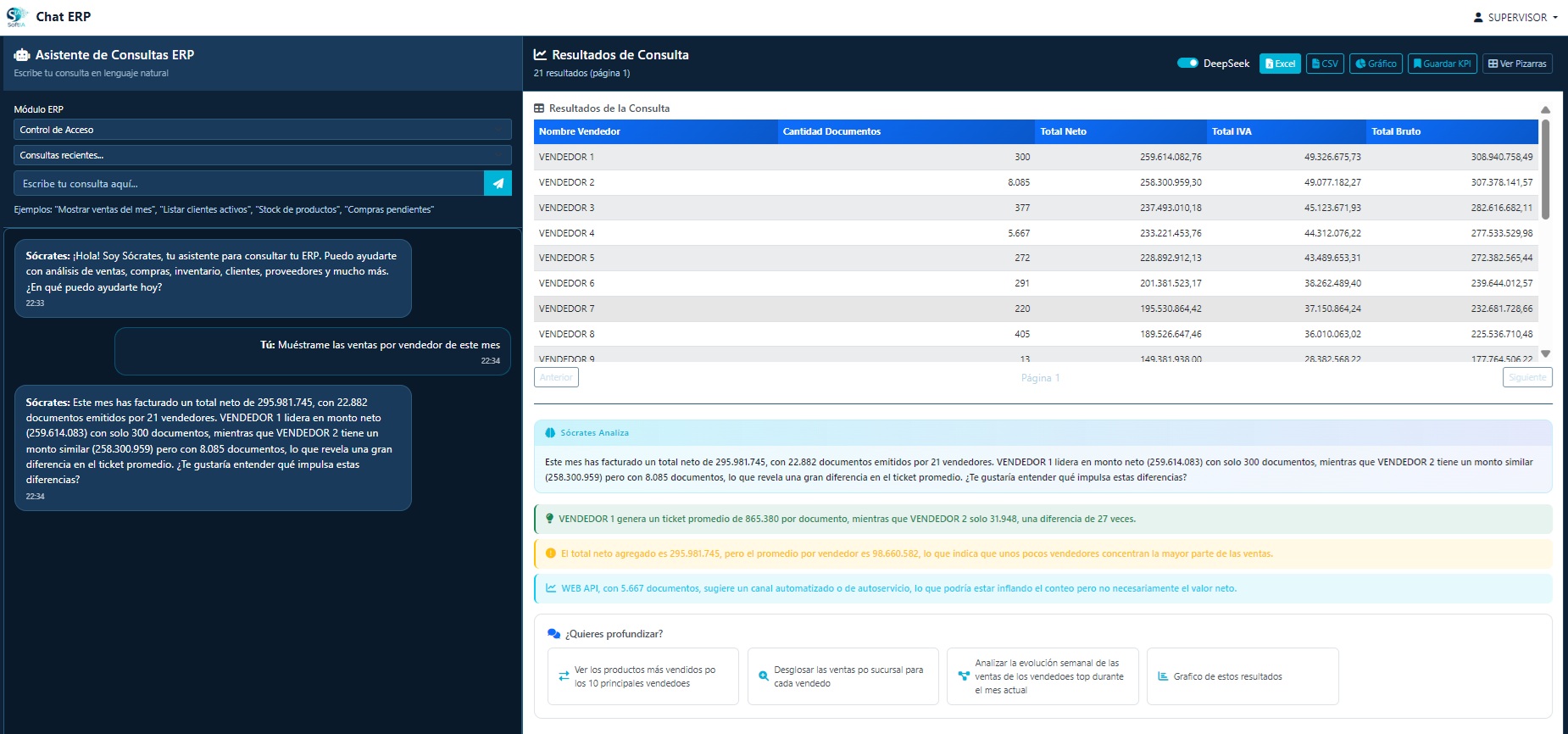Sort by Total Bruto column header
Image resolution: width=1568 pixels, height=734 pixels.
pyautogui.click(x=1452, y=131)
